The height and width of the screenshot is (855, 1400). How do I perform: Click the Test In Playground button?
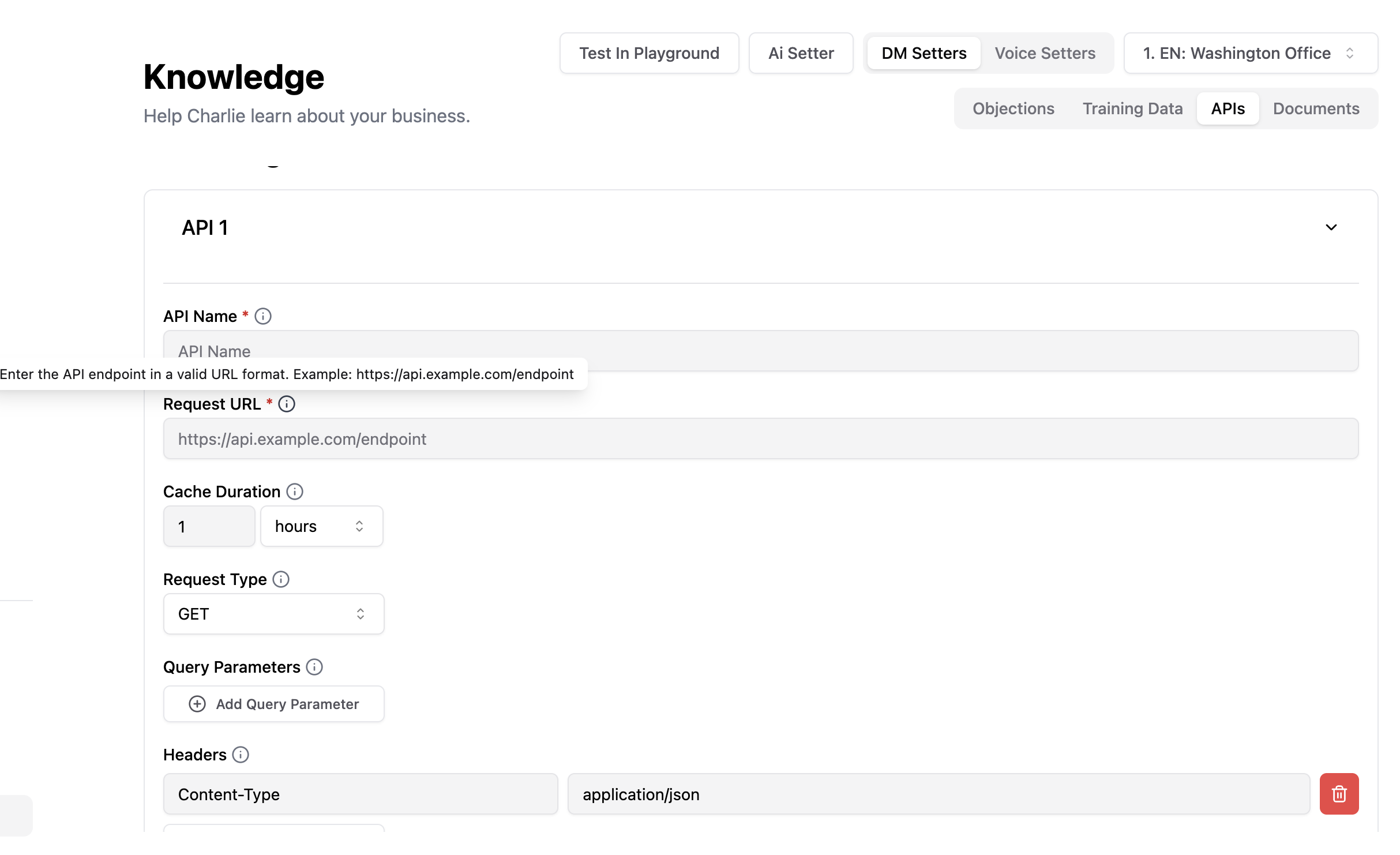point(649,53)
